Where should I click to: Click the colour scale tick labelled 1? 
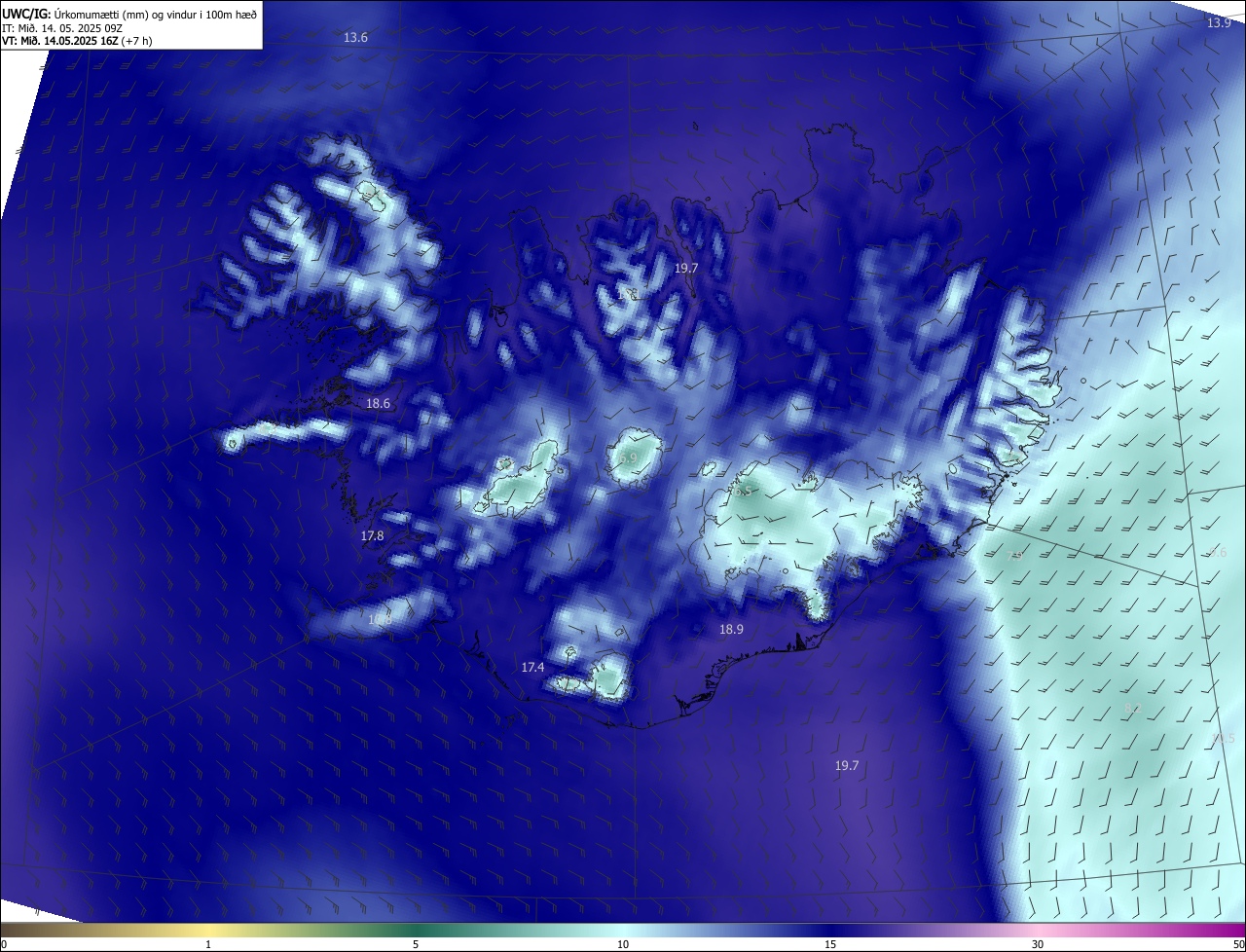(208, 944)
